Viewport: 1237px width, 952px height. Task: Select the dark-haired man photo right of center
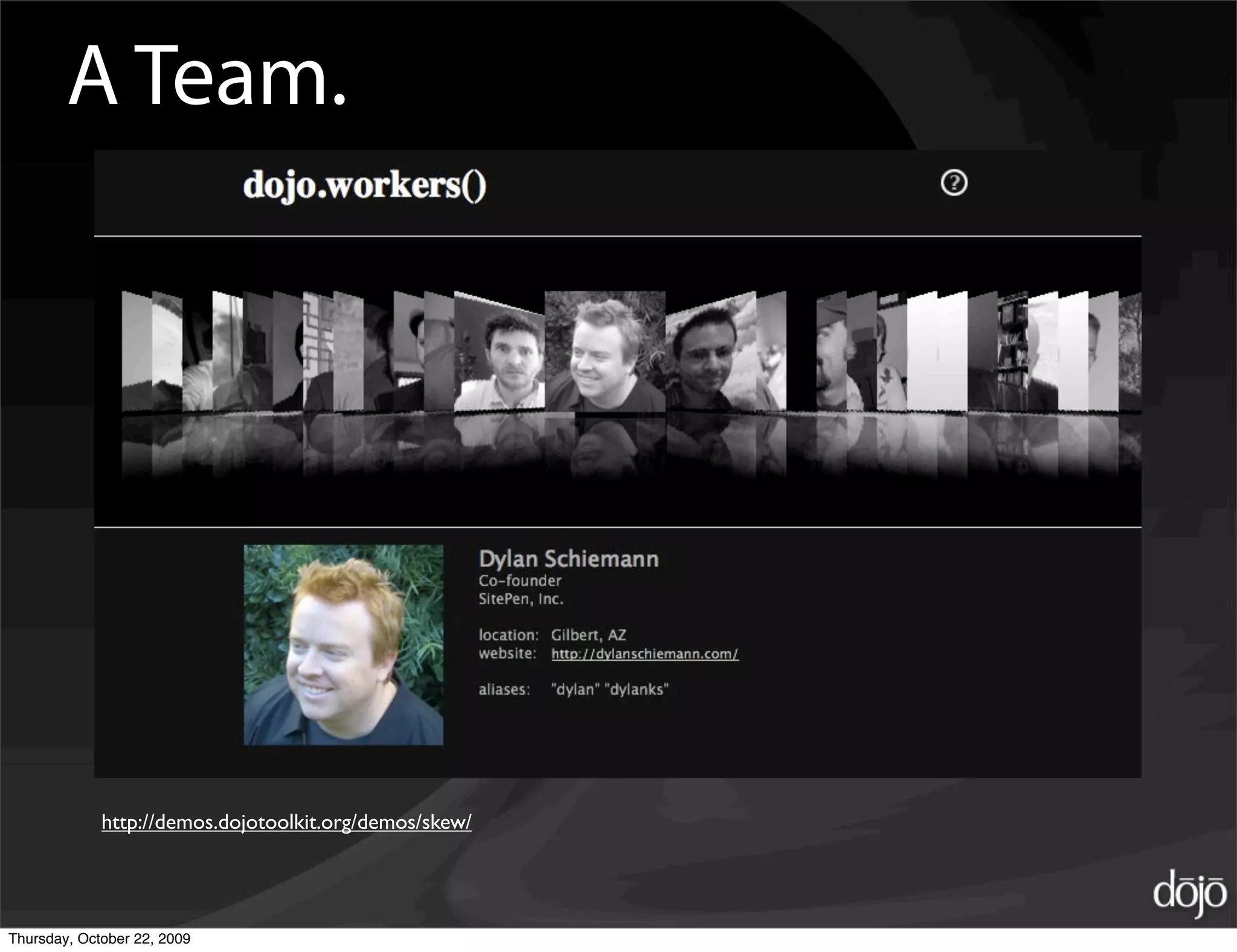click(x=710, y=352)
